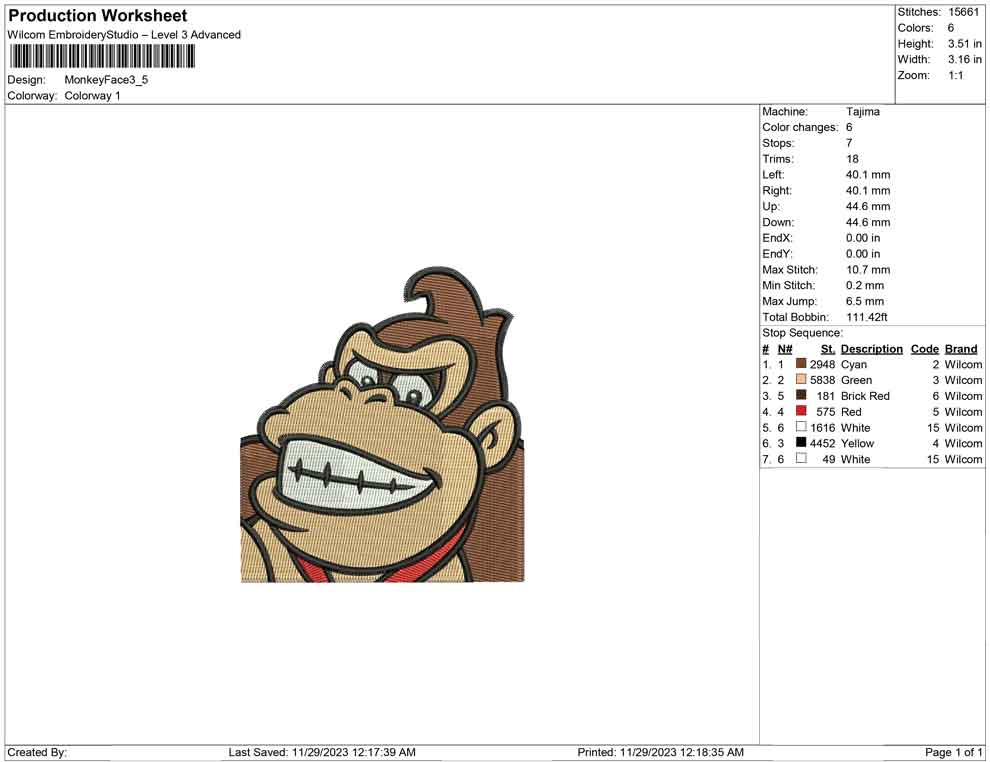Click the Left value '40.1 mm'
The width and height of the screenshot is (990, 762).
868,174
